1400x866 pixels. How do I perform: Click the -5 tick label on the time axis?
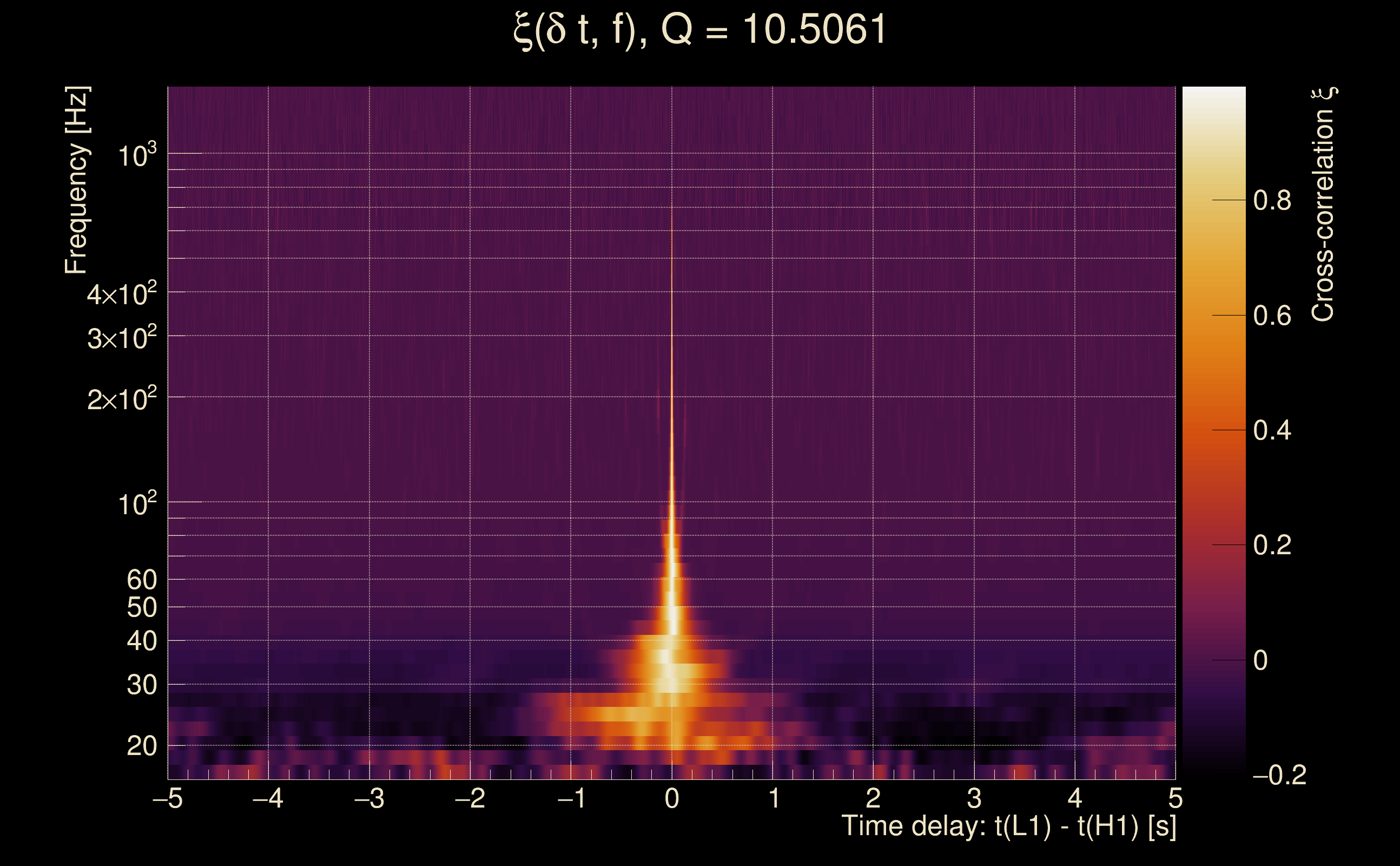point(168,798)
